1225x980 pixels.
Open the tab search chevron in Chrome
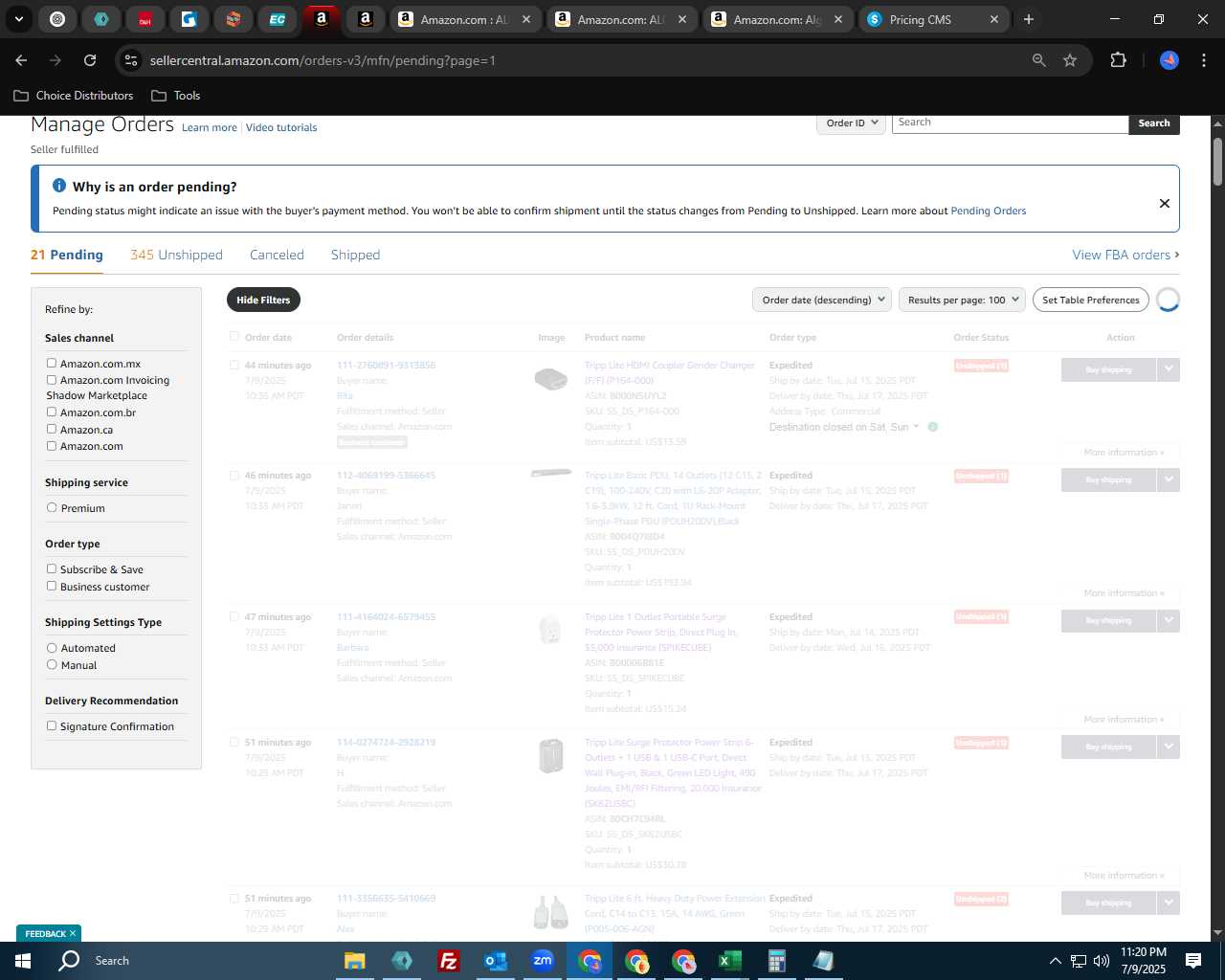(x=19, y=19)
